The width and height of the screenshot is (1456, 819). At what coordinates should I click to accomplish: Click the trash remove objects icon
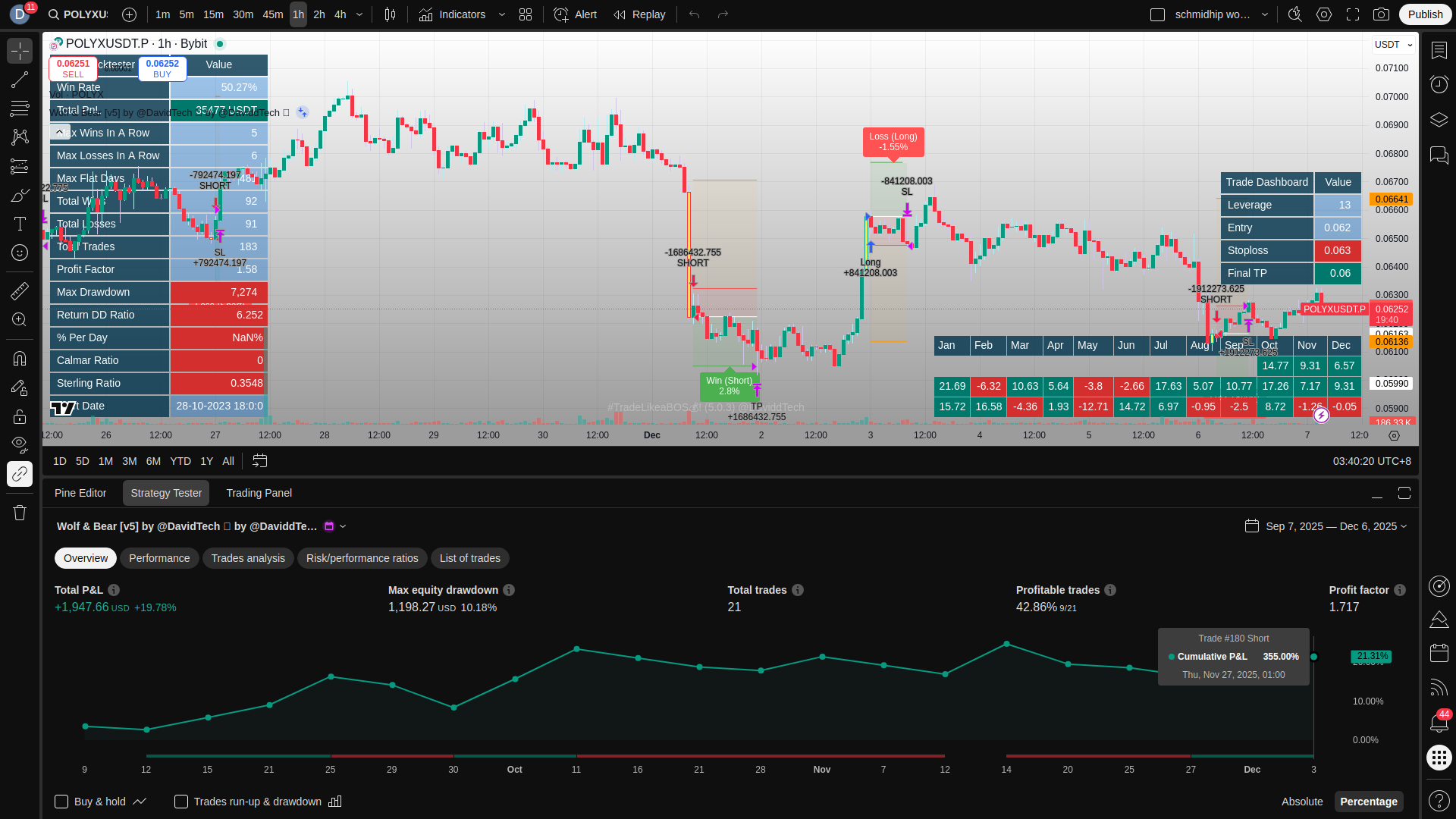coord(20,513)
